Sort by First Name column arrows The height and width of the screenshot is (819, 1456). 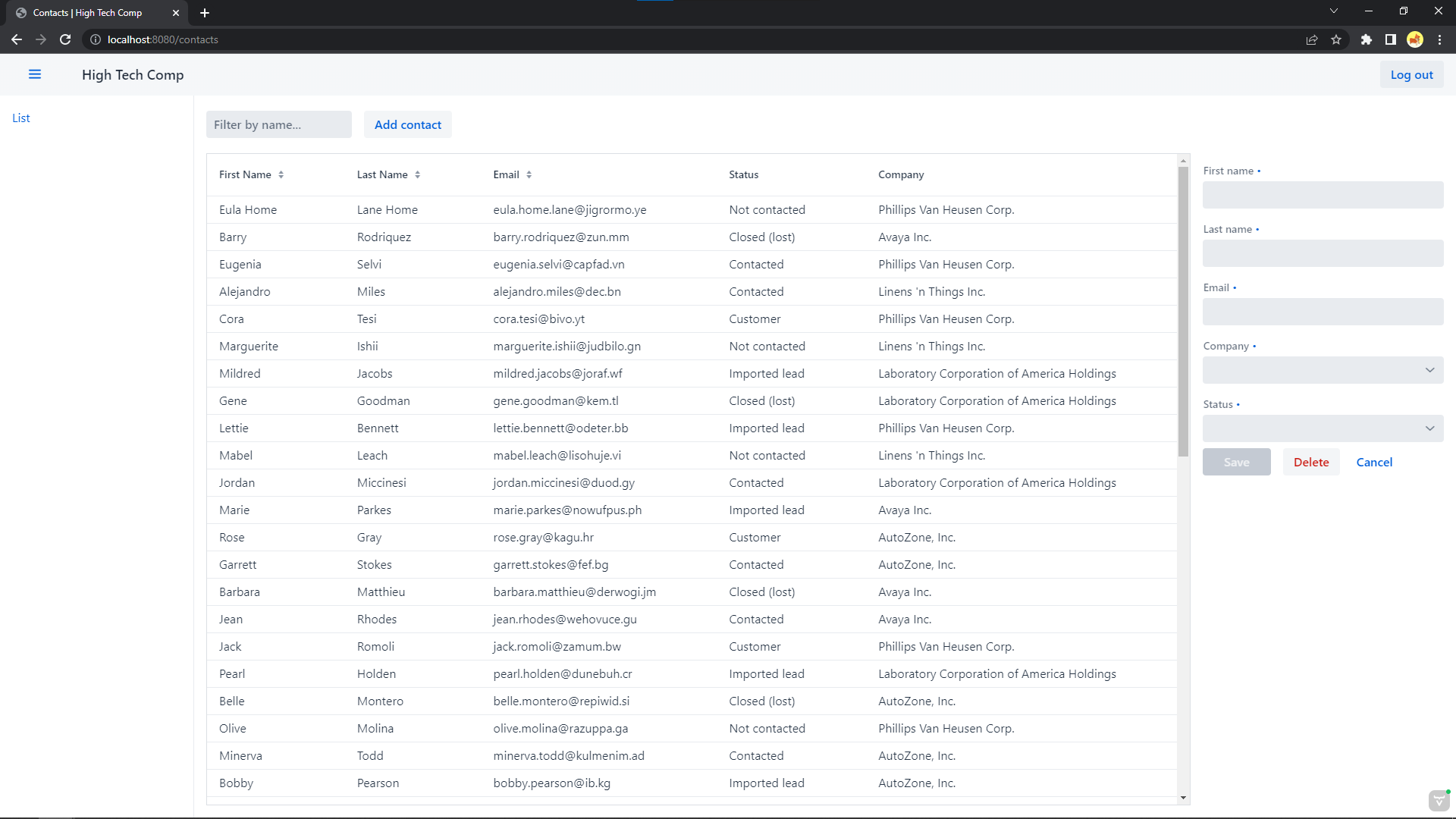click(281, 174)
